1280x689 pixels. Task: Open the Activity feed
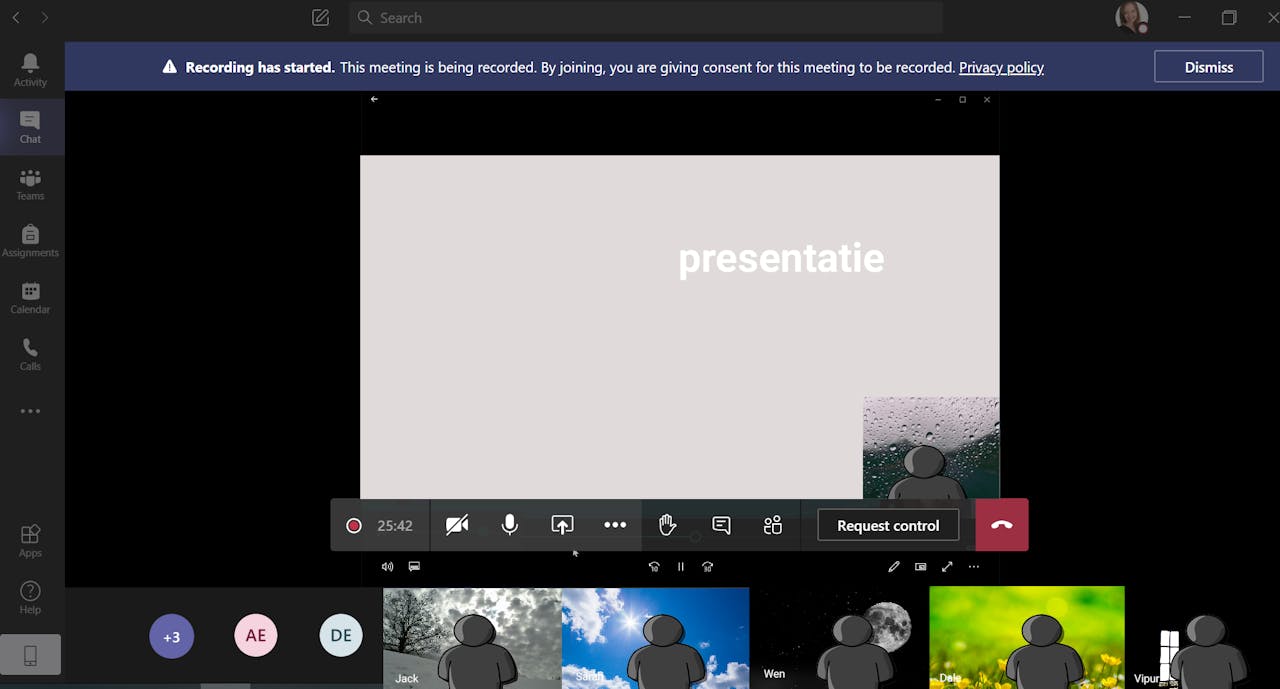click(30, 70)
